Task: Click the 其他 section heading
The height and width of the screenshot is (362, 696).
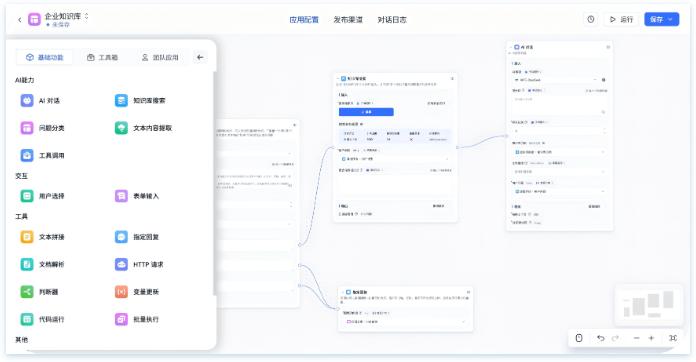Action: (21, 340)
